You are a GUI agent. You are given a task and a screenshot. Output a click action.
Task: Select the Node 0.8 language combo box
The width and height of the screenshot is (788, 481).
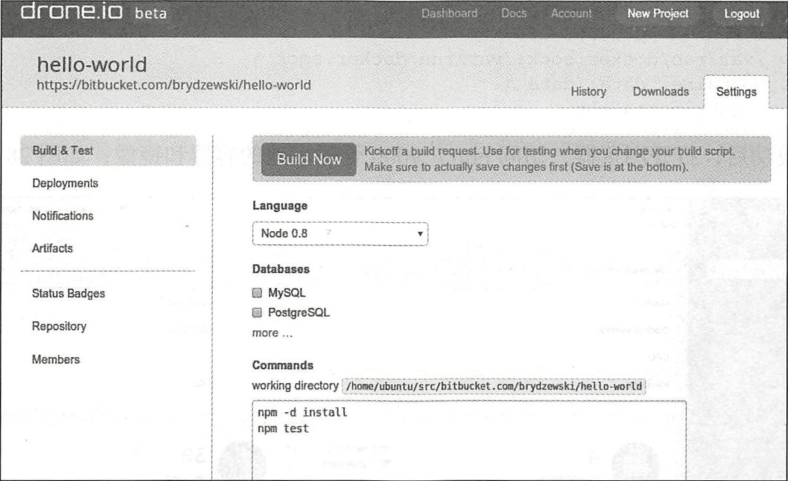click(340, 234)
